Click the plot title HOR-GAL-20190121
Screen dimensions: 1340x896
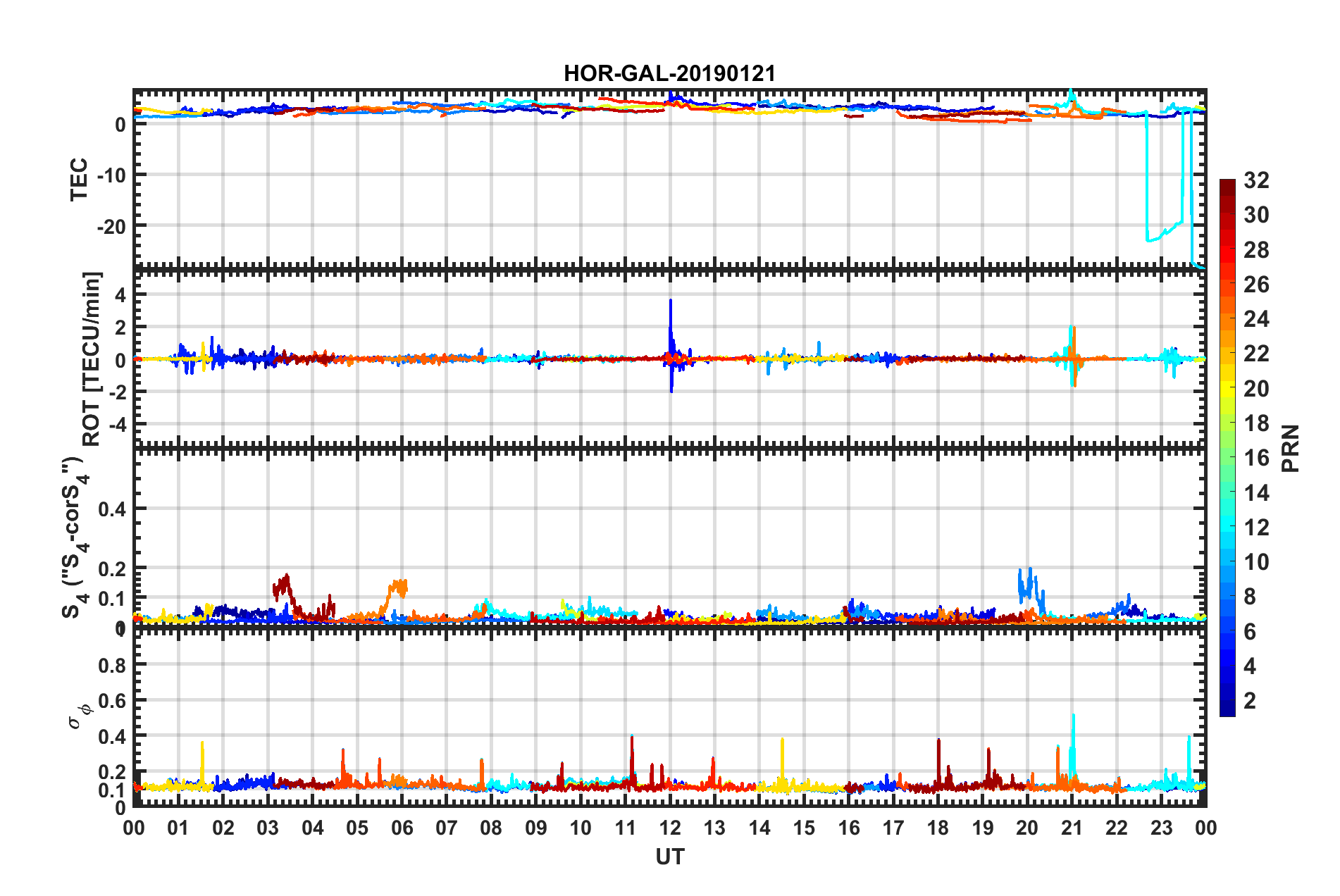[669, 73]
